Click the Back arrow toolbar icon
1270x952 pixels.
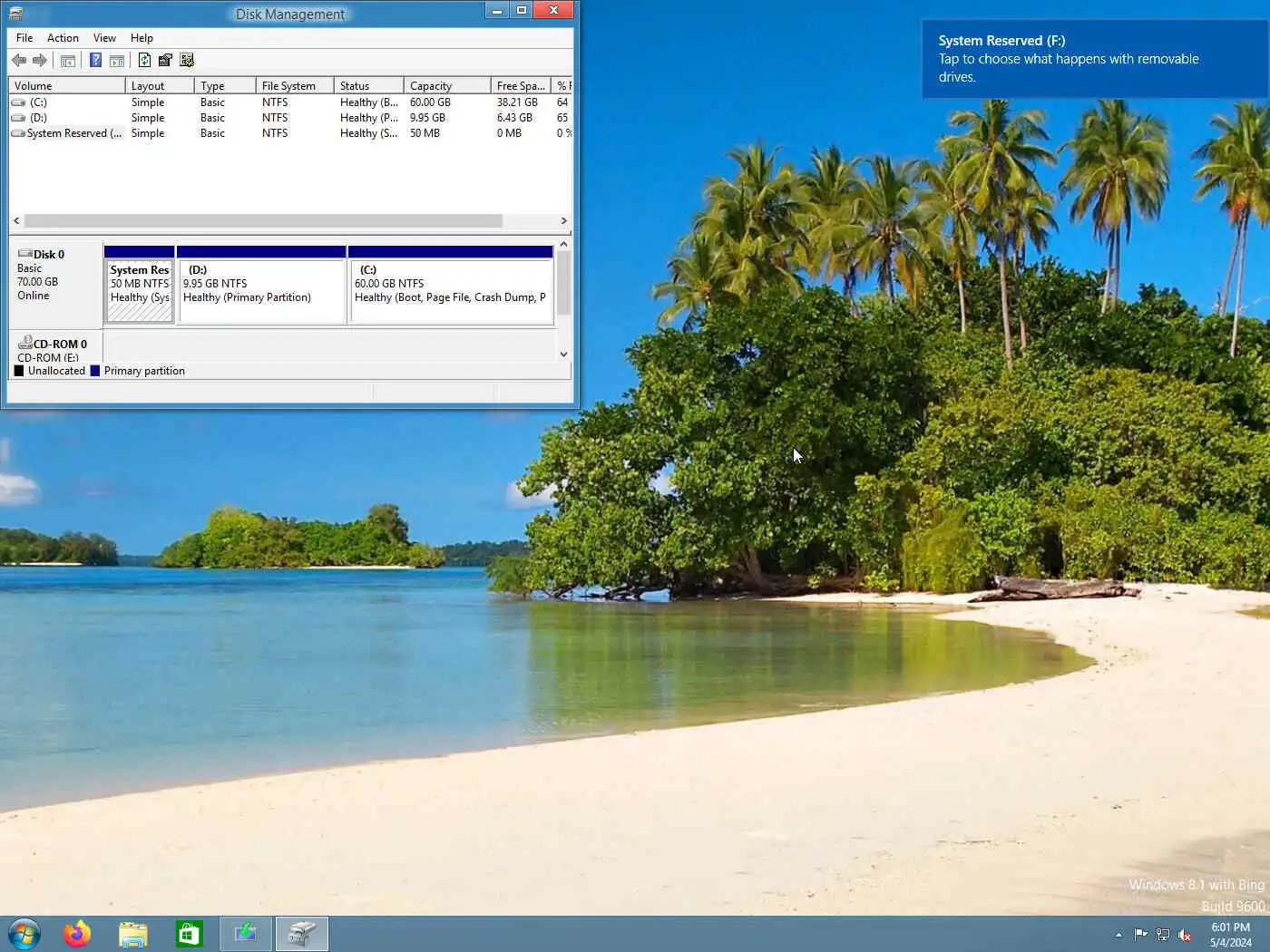coord(19,61)
